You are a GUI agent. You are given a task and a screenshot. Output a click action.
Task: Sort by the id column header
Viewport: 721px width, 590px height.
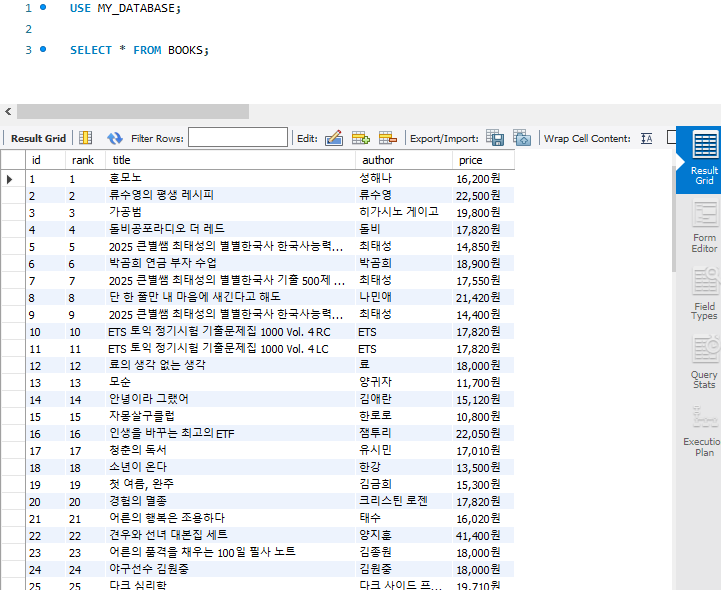pyautogui.click(x=45, y=160)
